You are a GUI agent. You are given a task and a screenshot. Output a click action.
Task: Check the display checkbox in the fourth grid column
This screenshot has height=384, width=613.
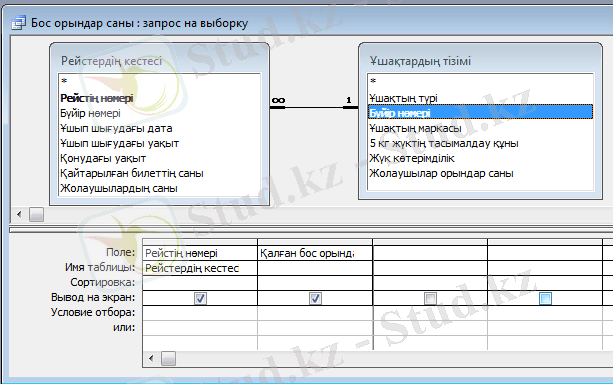coord(545,298)
